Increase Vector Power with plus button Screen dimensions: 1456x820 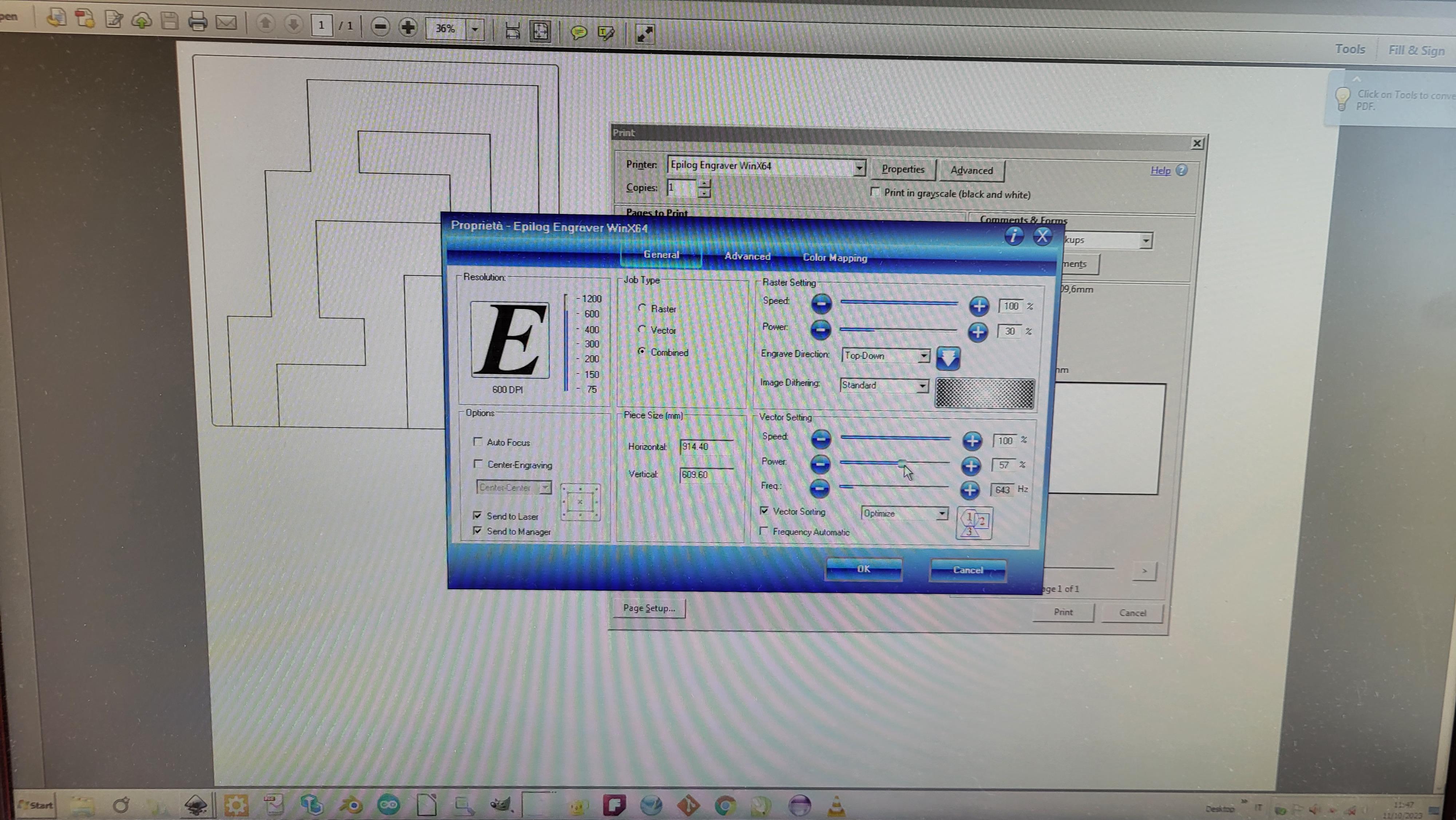point(971,465)
